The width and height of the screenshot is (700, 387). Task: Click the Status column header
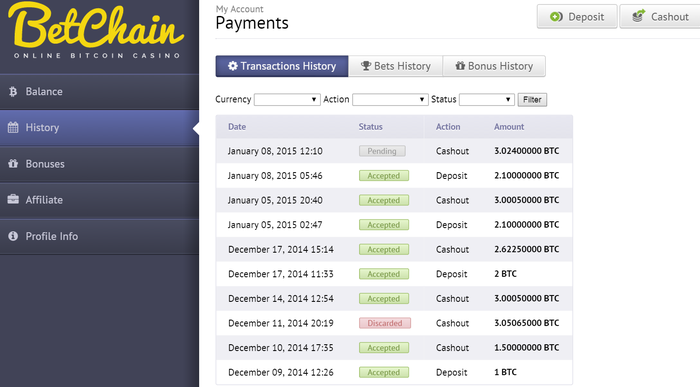click(x=371, y=127)
